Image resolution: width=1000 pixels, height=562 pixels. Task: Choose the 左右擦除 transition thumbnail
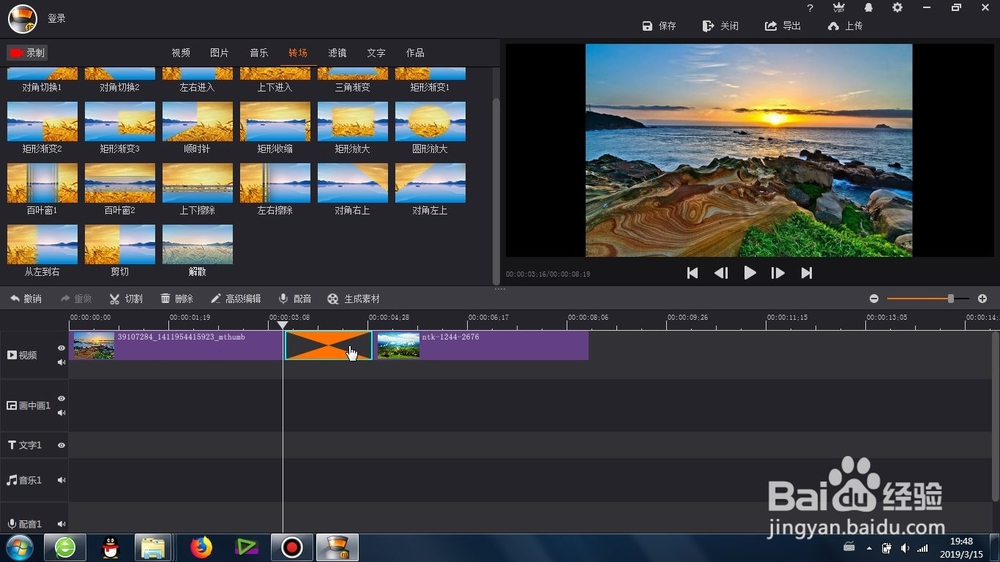pyautogui.click(x=275, y=183)
